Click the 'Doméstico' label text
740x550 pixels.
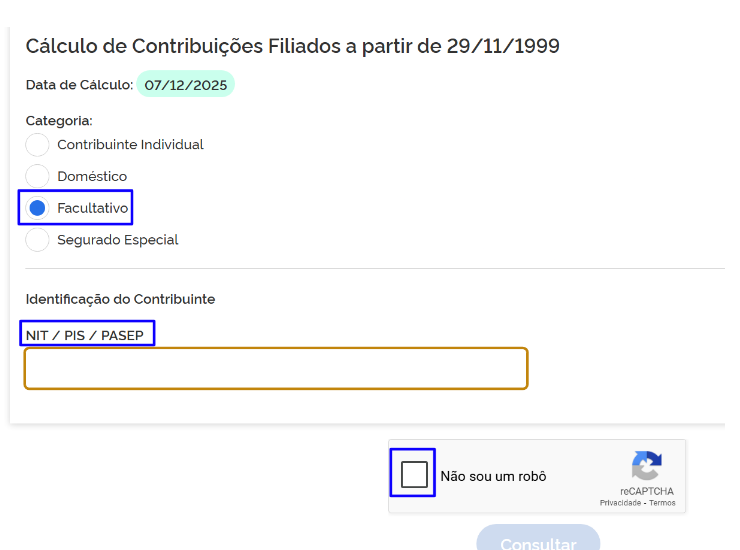pyautogui.click(x=92, y=177)
